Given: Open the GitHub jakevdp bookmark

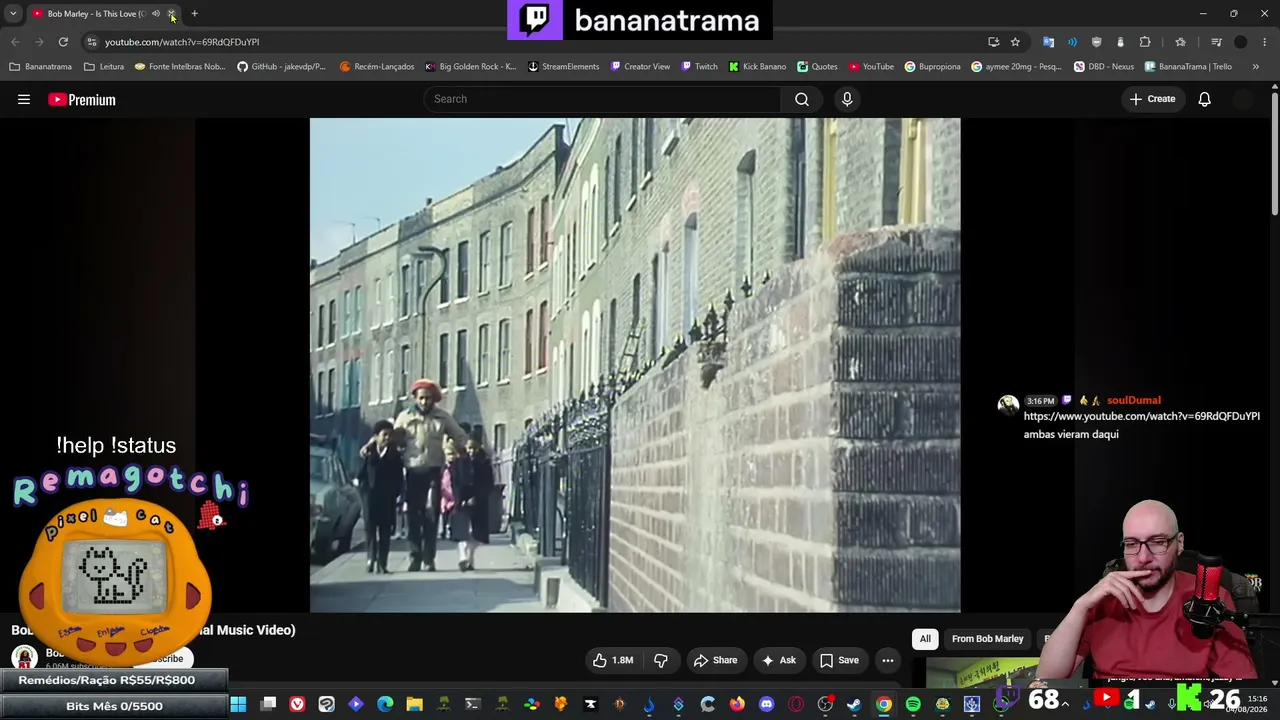Looking at the screenshot, I should tap(282, 67).
